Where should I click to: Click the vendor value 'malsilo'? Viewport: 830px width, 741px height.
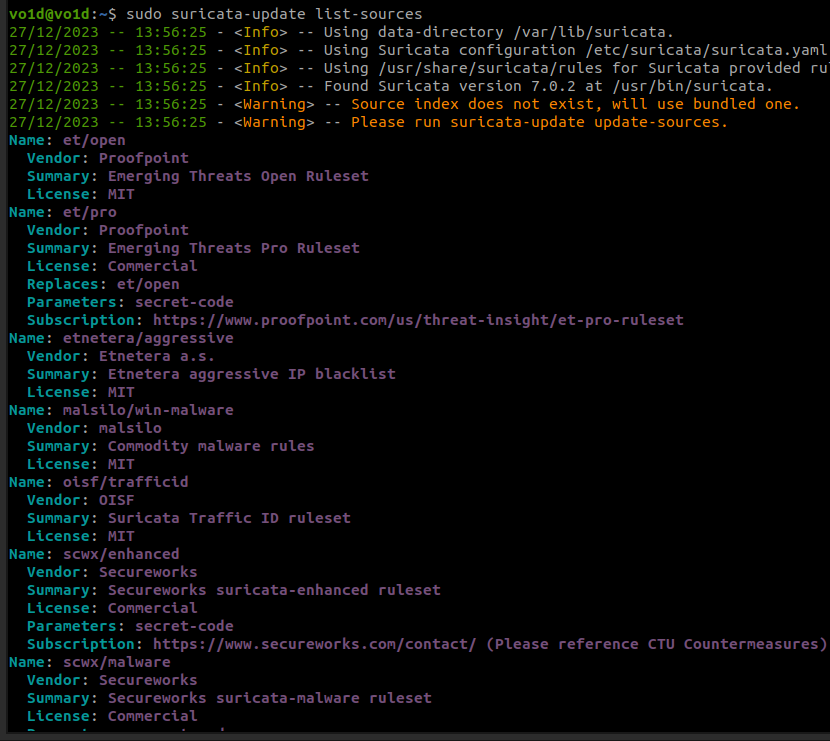pyautogui.click(x=130, y=428)
